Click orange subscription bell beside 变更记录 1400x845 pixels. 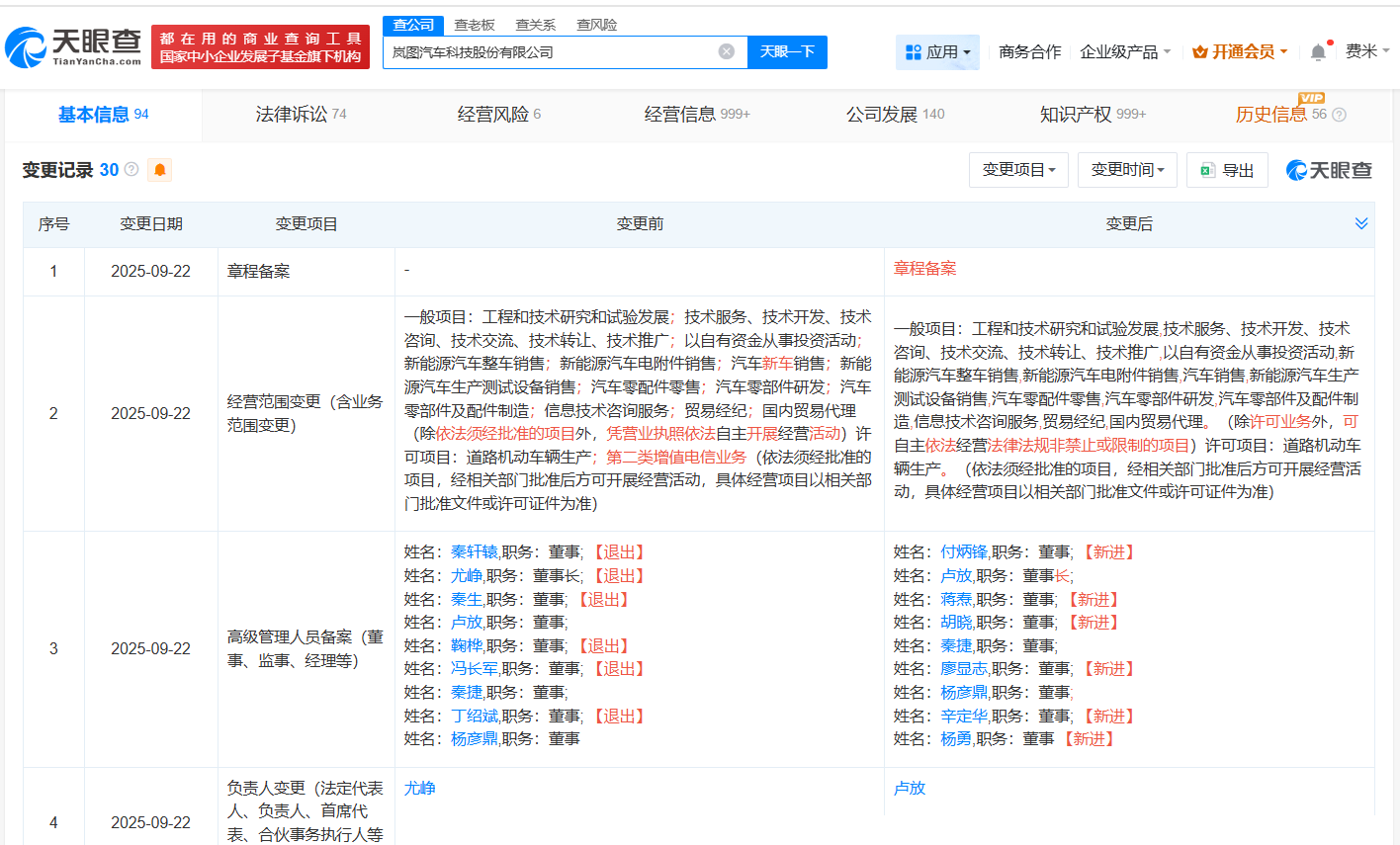click(158, 169)
